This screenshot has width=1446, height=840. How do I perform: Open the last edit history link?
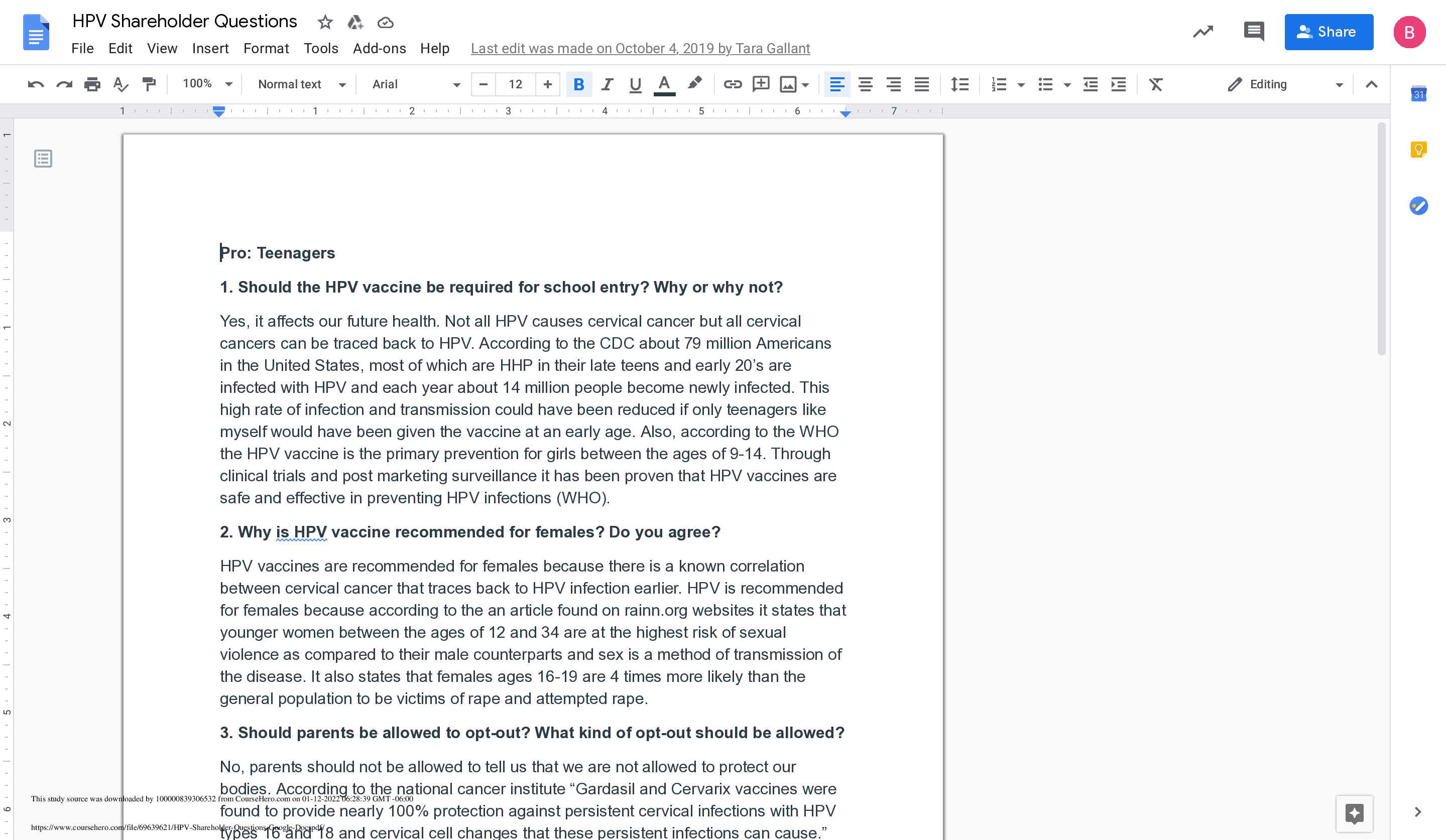pyautogui.click(x=640, y=48)
